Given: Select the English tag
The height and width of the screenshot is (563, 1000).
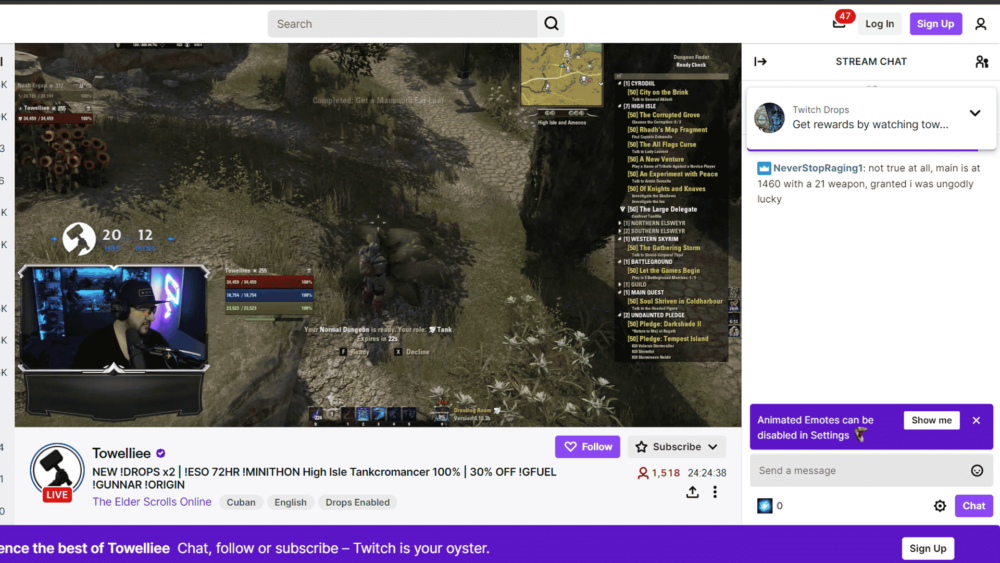Looking at the screenshot, I should (x=290, y=502).
